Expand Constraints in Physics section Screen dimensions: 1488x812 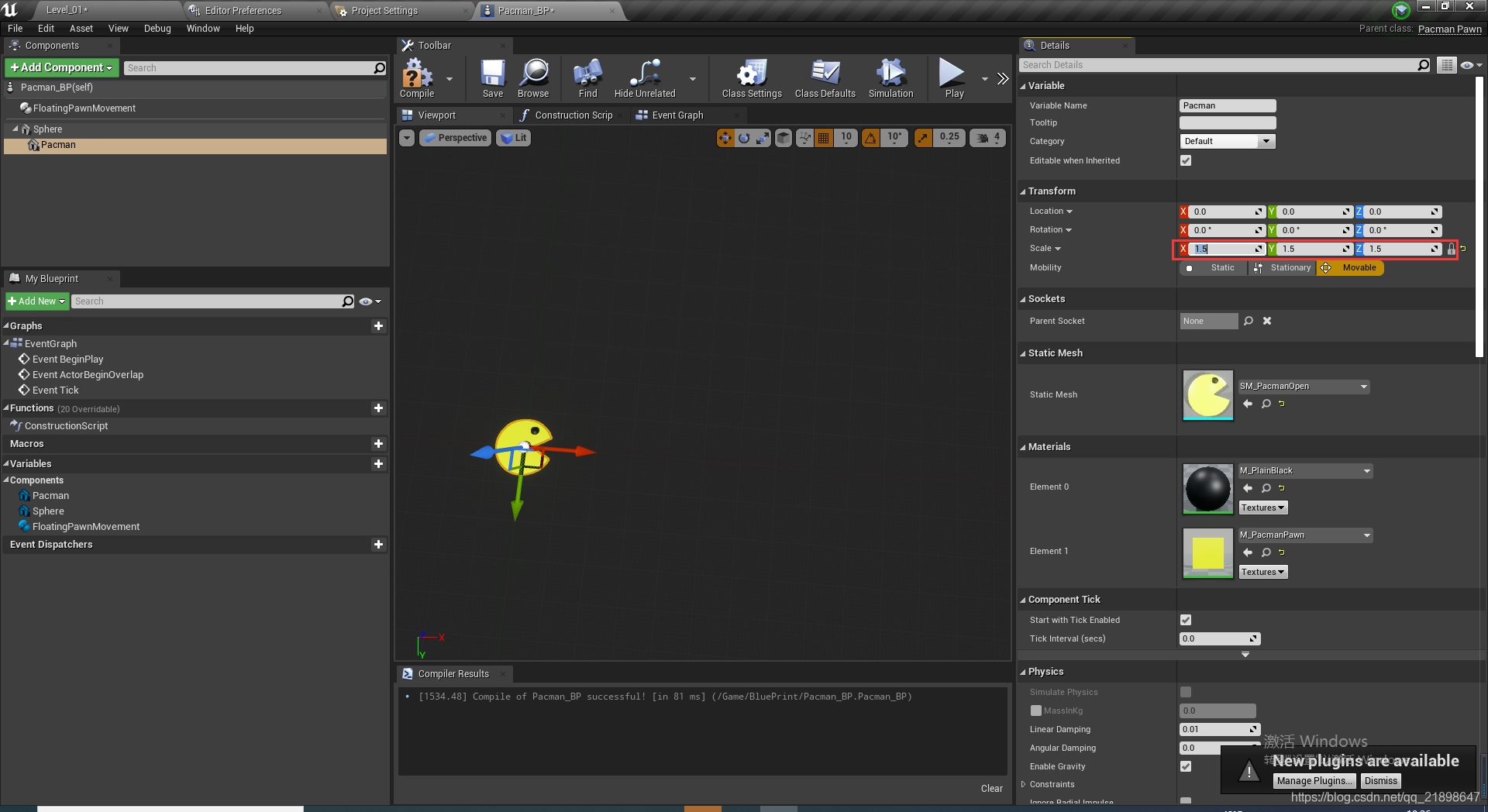(1023, 784)
